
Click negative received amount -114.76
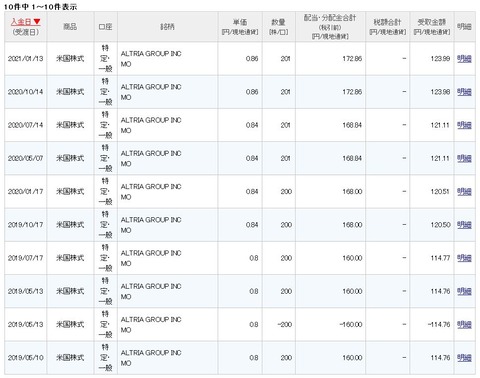(439, 324)
